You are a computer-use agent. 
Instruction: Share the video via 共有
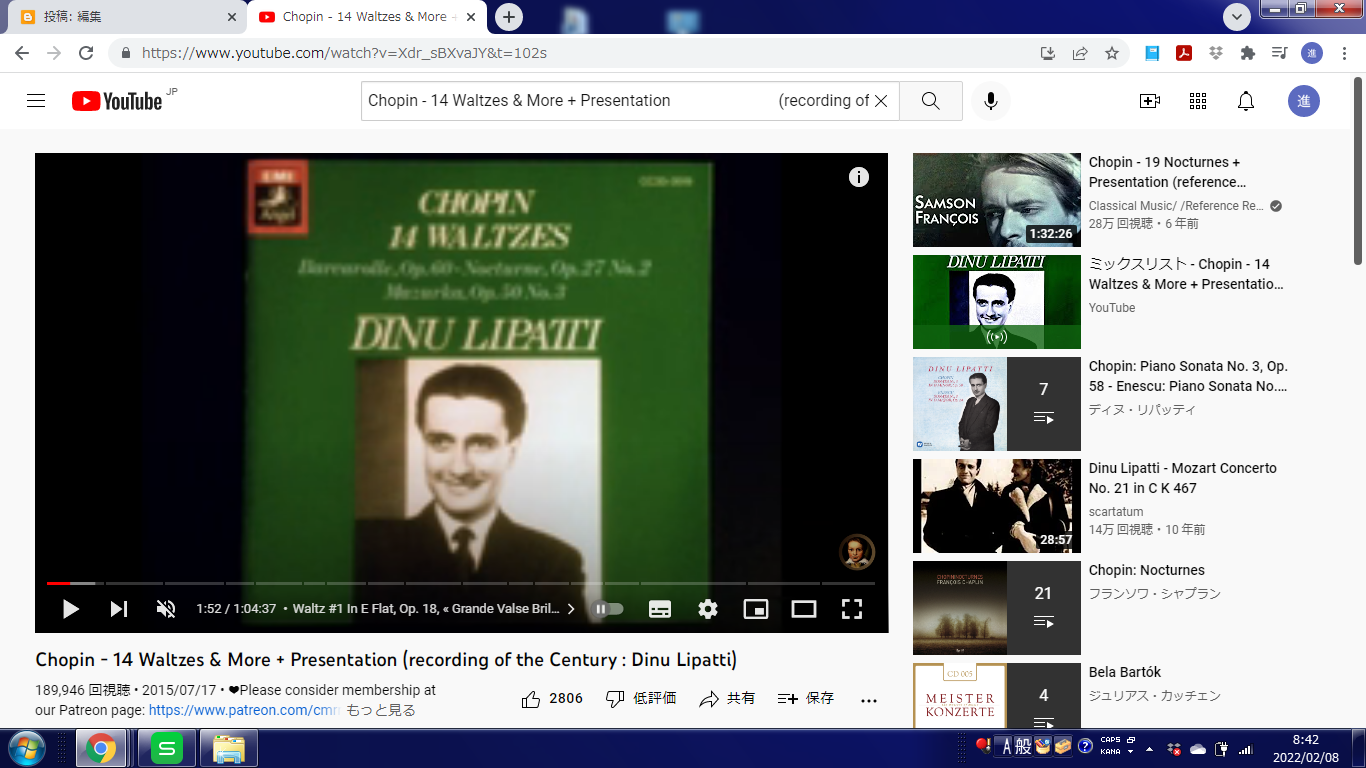(x=727, y=699)
